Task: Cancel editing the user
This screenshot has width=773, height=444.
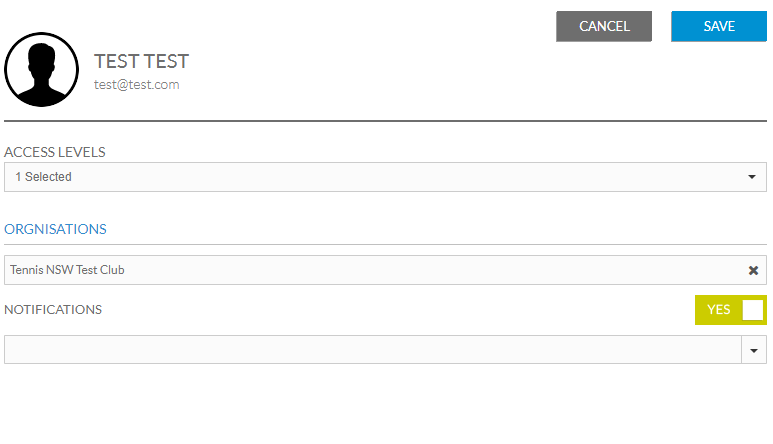Action: pos(604,26)
